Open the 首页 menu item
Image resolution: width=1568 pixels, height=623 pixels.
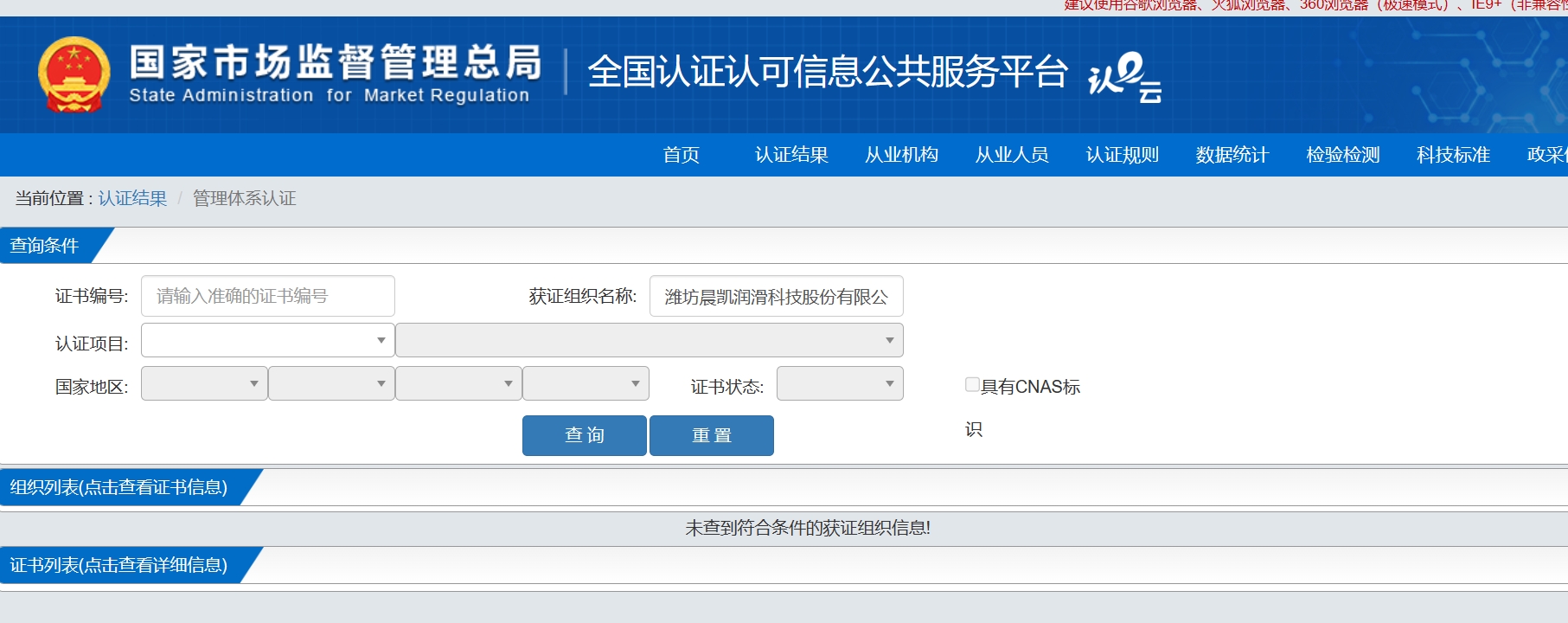(682, 155)
